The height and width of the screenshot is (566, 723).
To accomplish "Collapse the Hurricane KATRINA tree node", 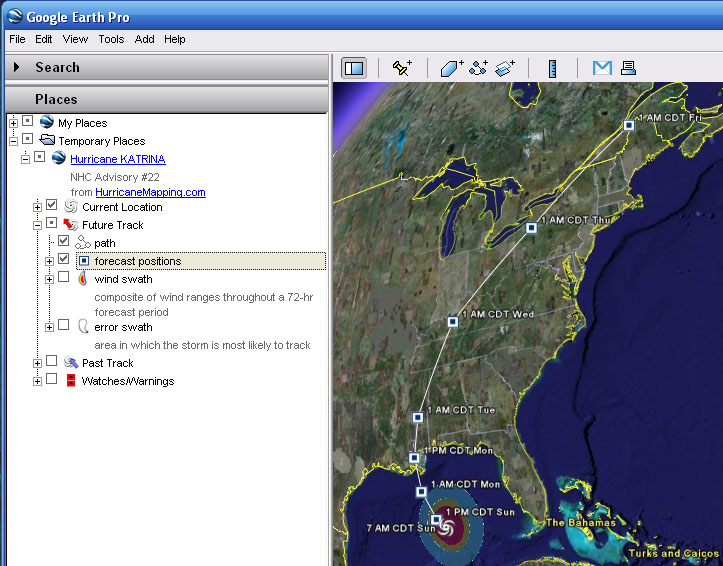I will coord(25,159).
